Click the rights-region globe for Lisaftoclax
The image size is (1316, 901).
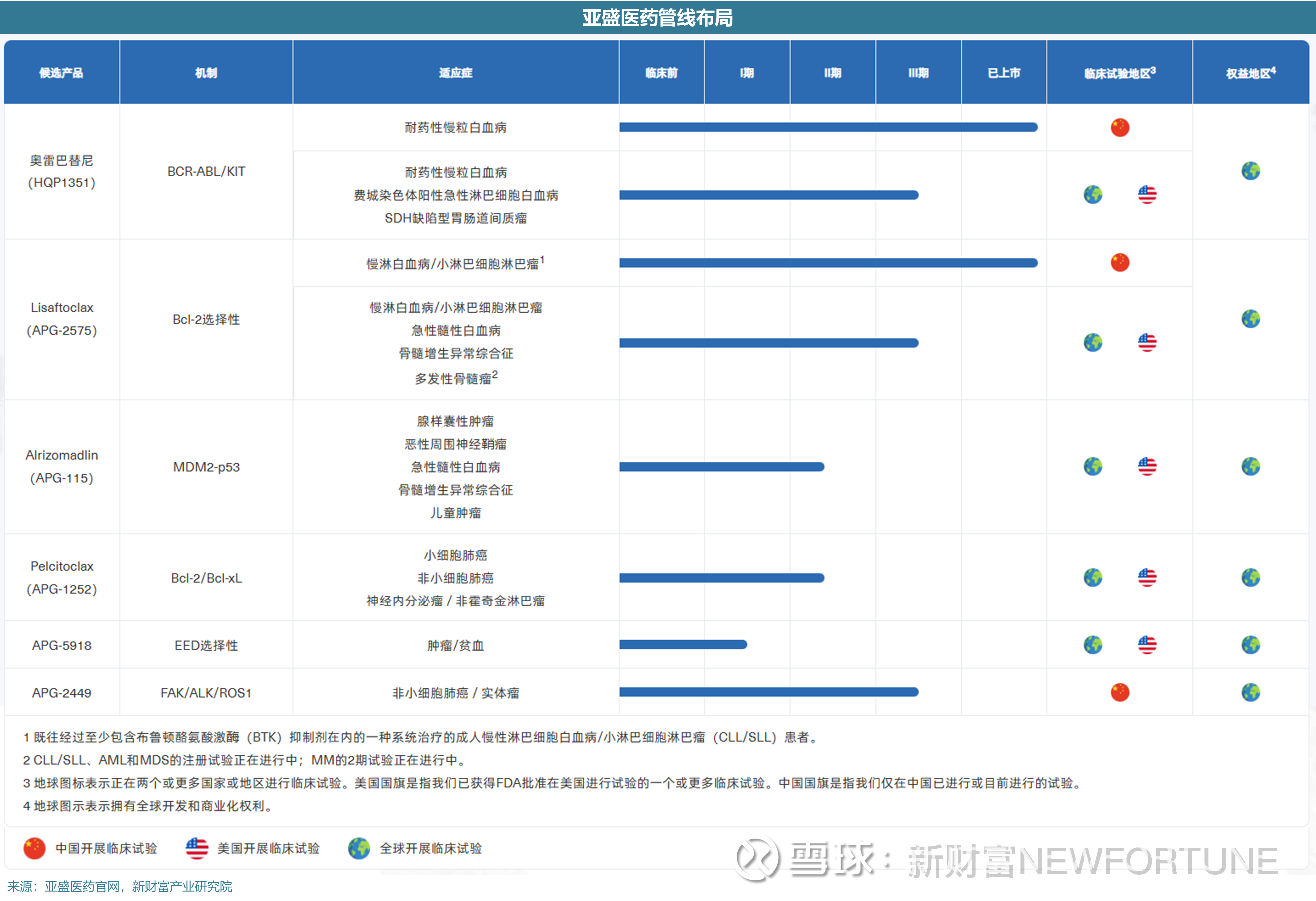coord(1250,319)
